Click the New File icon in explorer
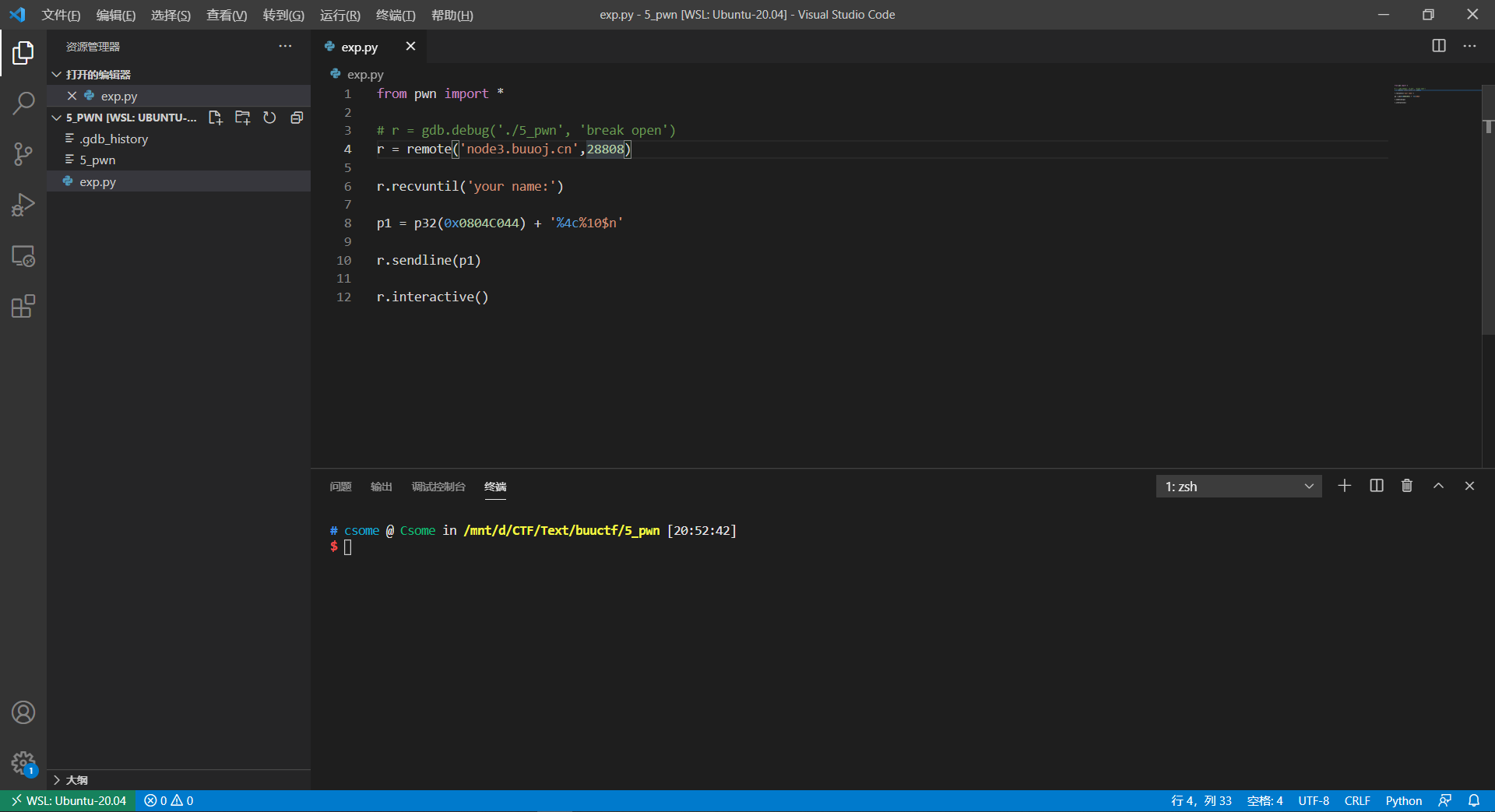The image size is (1495, 812). (x=216, y=118)
